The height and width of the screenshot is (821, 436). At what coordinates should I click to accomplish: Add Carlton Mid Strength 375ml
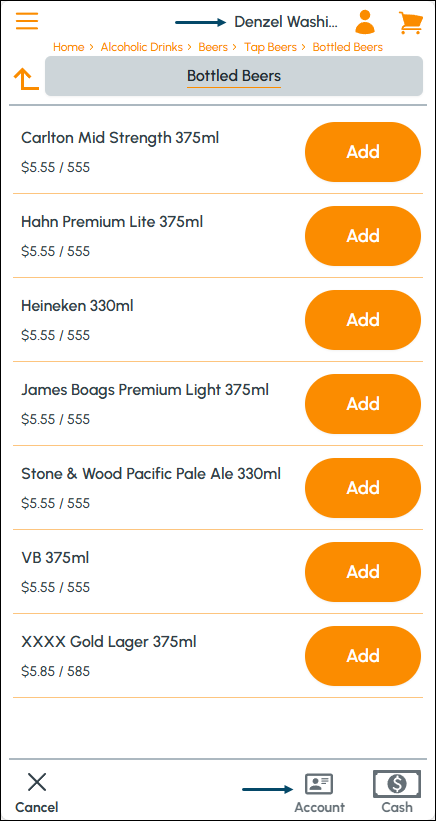click(363, 152)
